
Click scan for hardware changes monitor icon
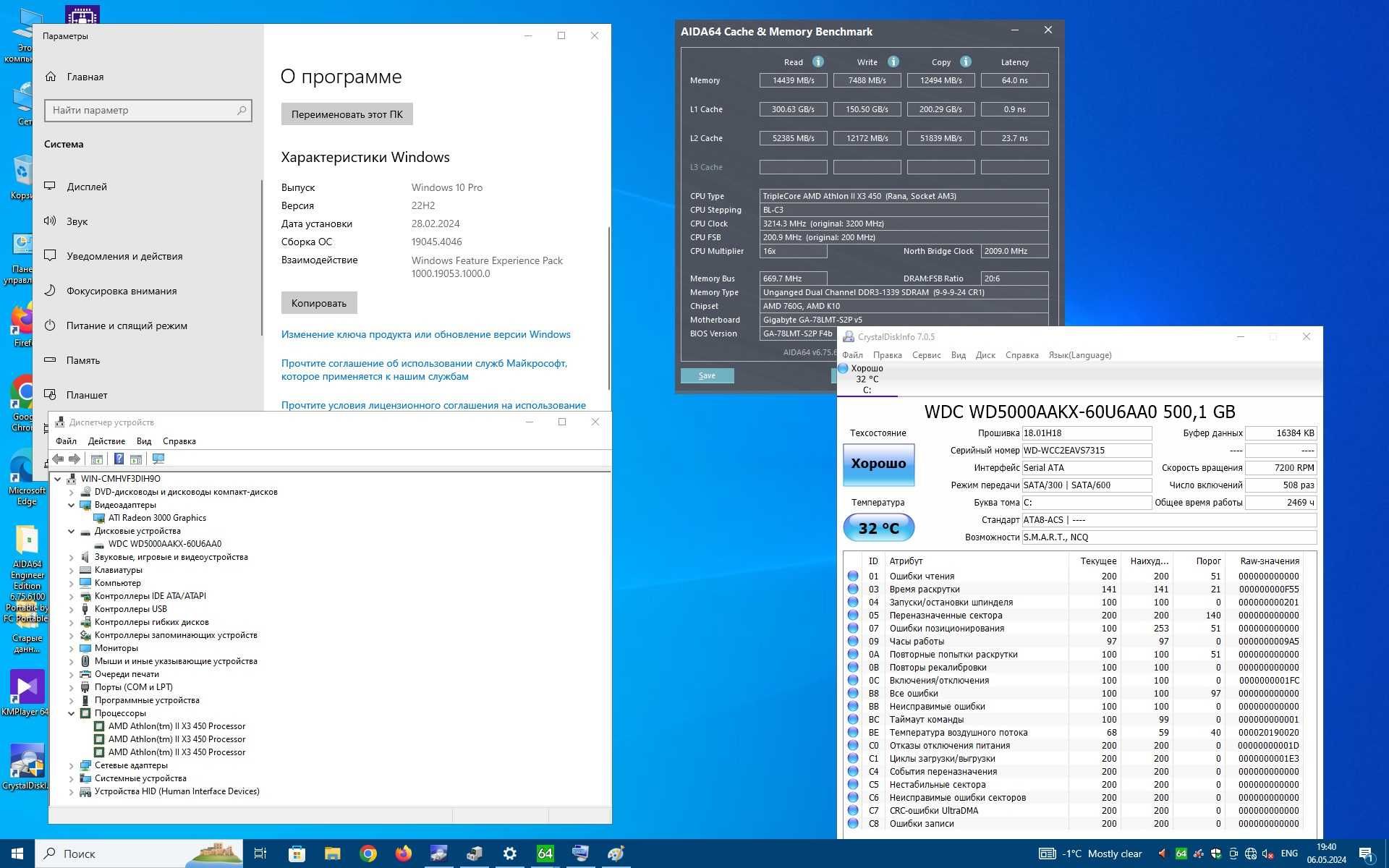[158, 459]
